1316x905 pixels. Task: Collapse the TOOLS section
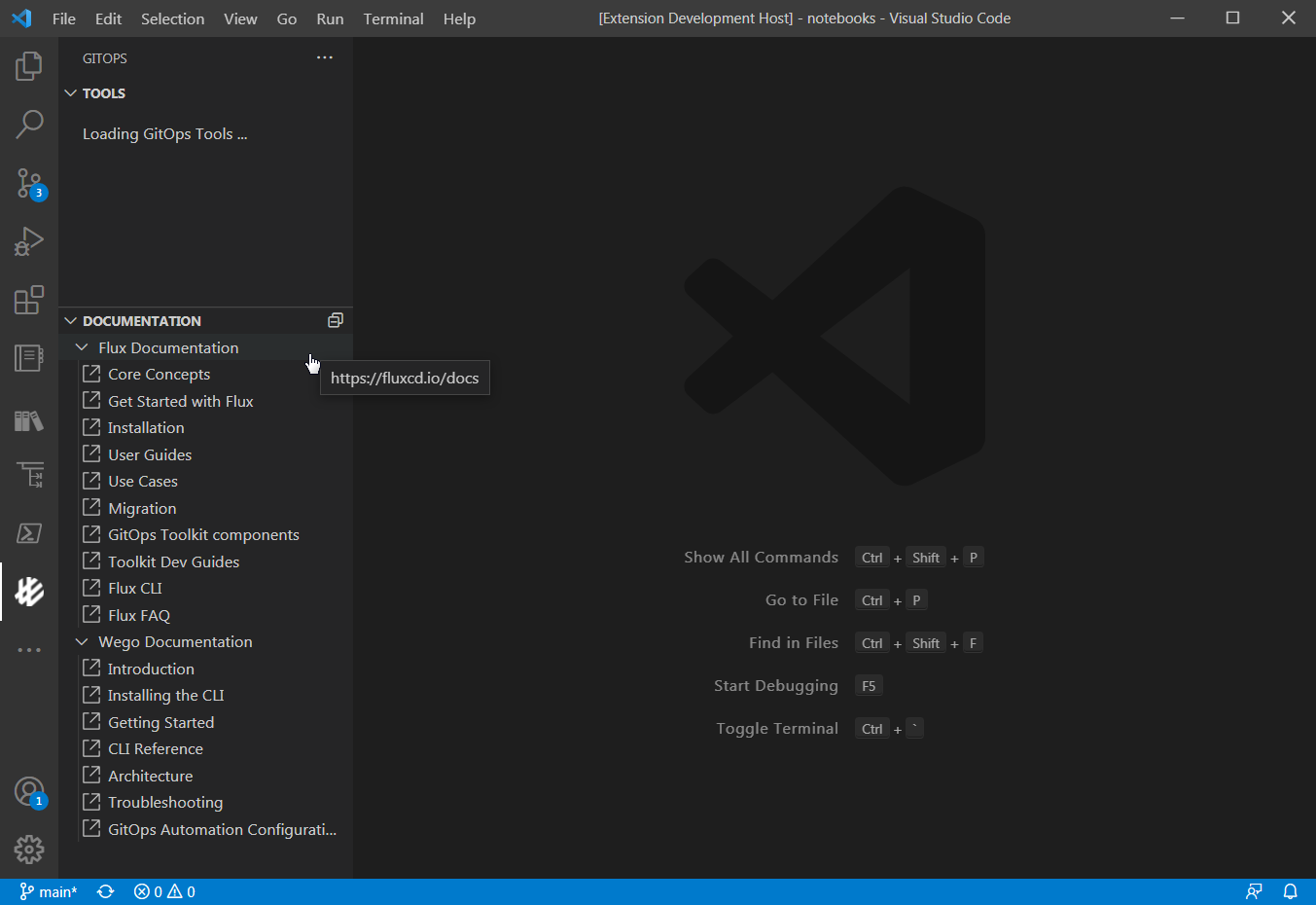point(69,92)
